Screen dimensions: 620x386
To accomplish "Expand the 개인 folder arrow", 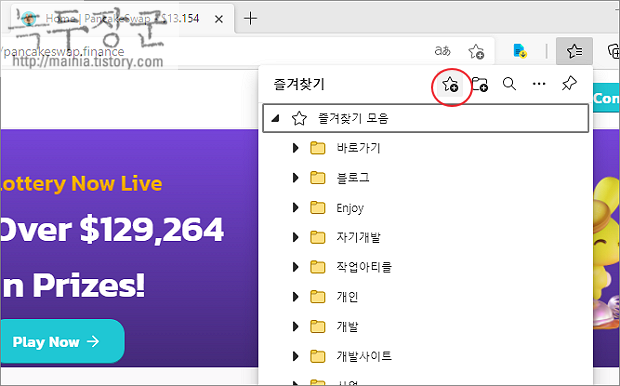I will pyautogui.click(x=295, y=297).
